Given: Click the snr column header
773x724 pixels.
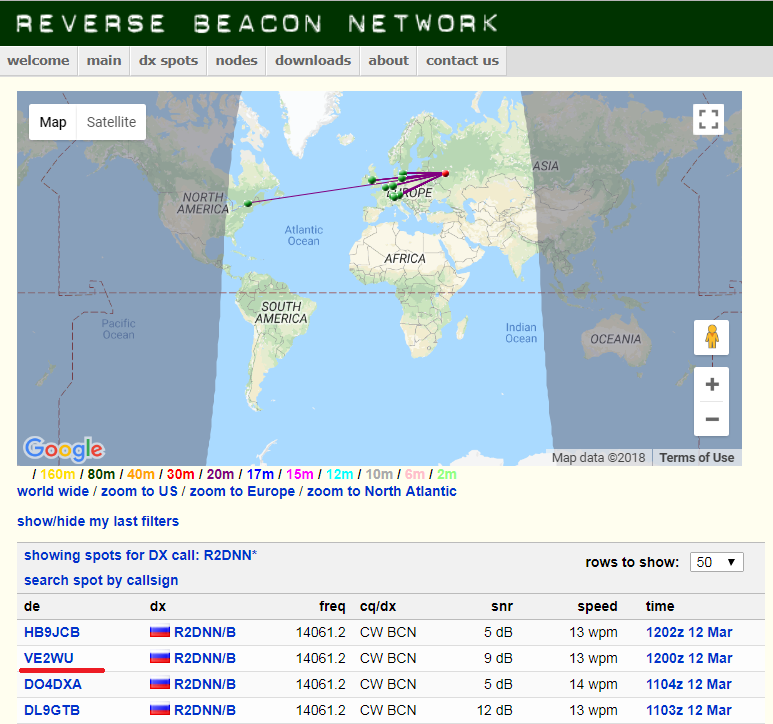Looking at the screenshot, I should (502, 606).
